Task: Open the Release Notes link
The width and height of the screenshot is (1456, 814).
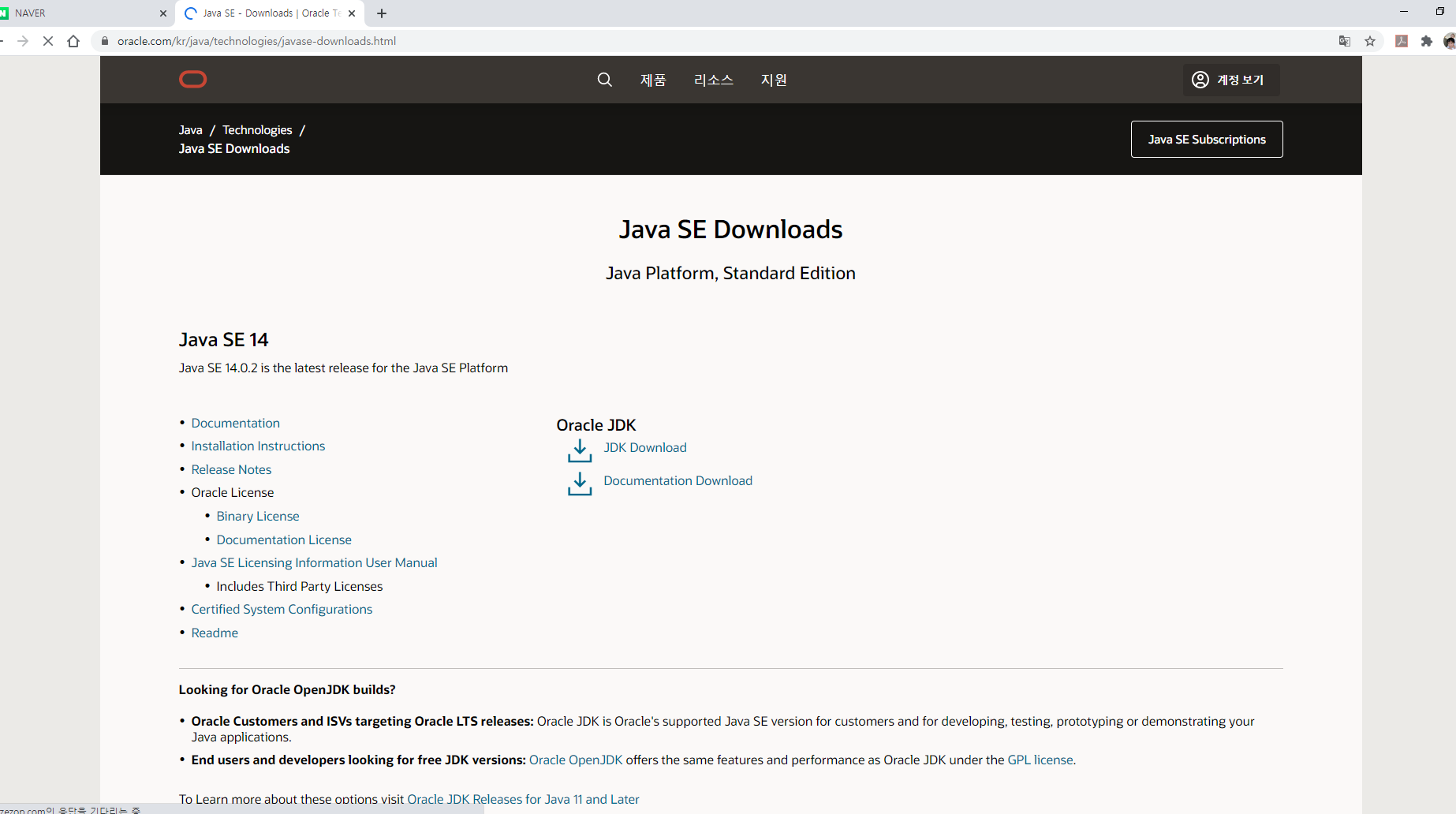Action: pyautogui.click(x=231, y=470)
